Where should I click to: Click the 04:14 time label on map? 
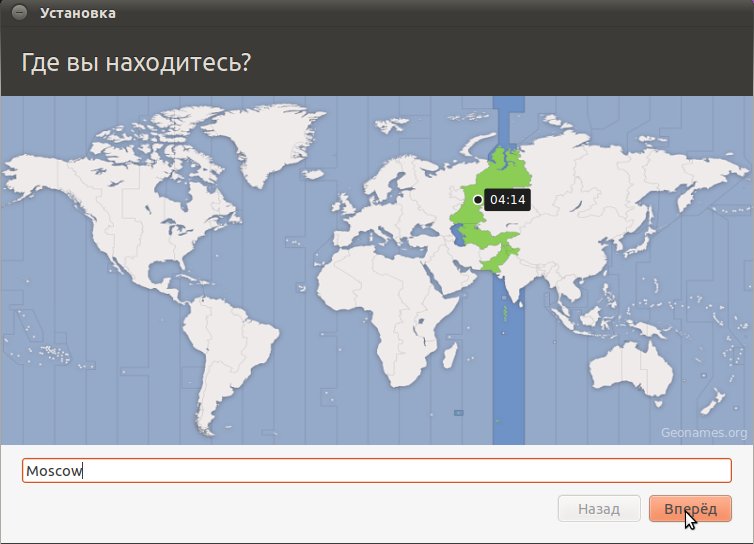(x=507, y=200)
